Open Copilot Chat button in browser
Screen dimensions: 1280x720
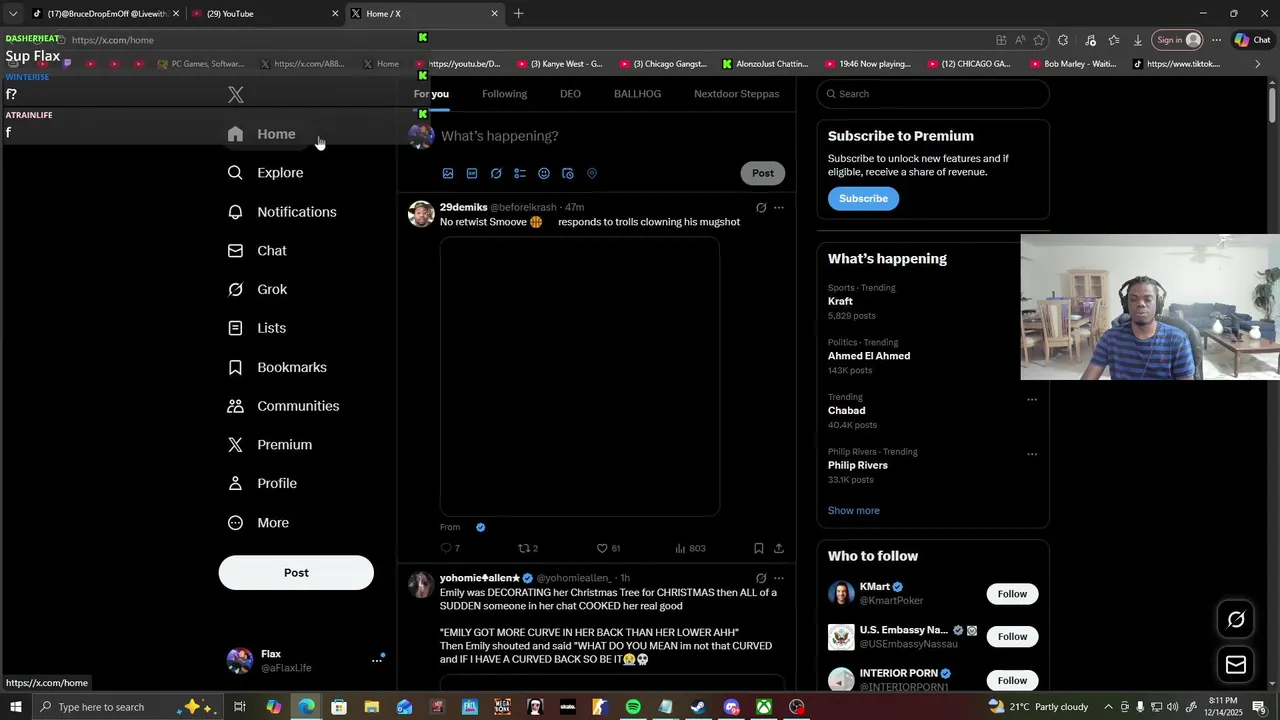[x=1252, y=40]
